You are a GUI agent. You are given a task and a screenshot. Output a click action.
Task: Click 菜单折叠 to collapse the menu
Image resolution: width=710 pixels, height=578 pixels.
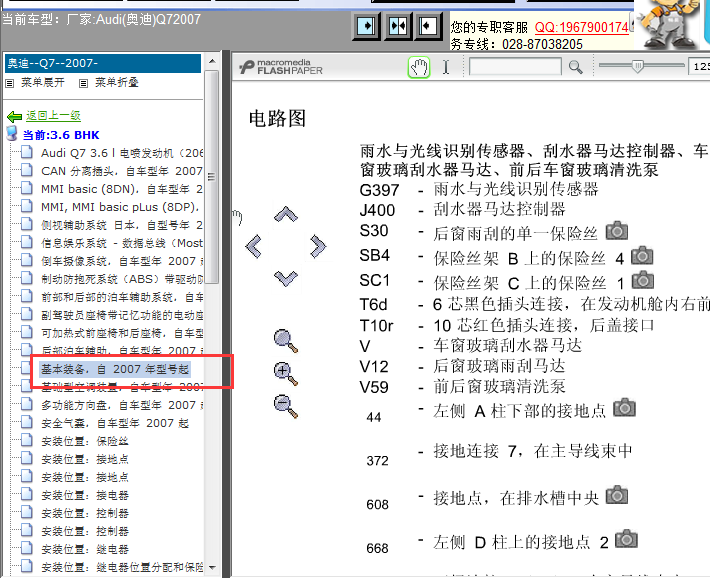[117, 82]
